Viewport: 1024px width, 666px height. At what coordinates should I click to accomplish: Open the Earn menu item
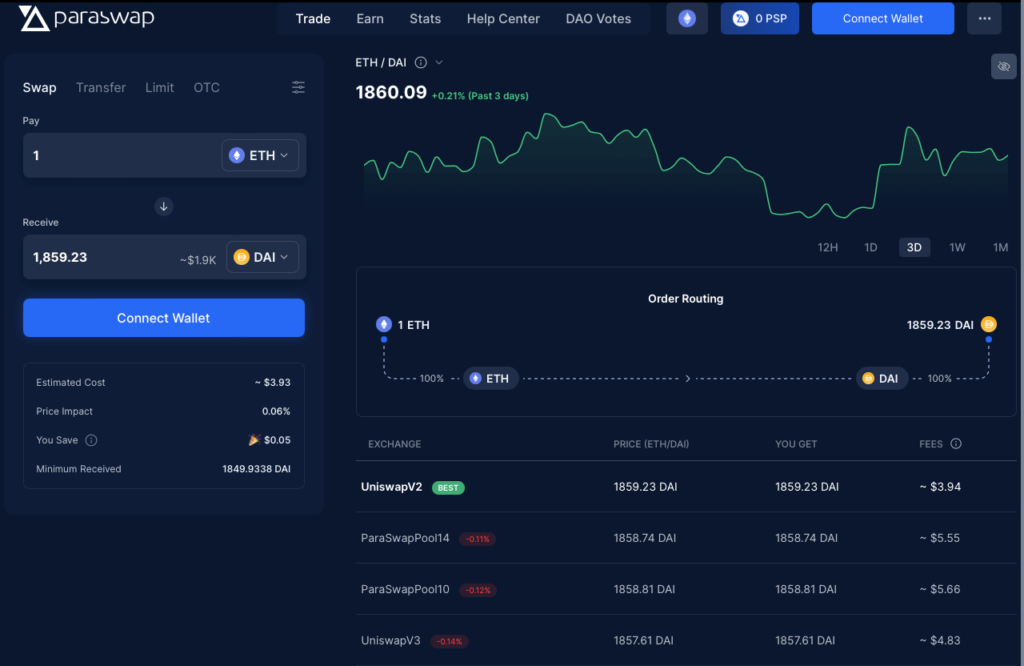tap(369, 19)
